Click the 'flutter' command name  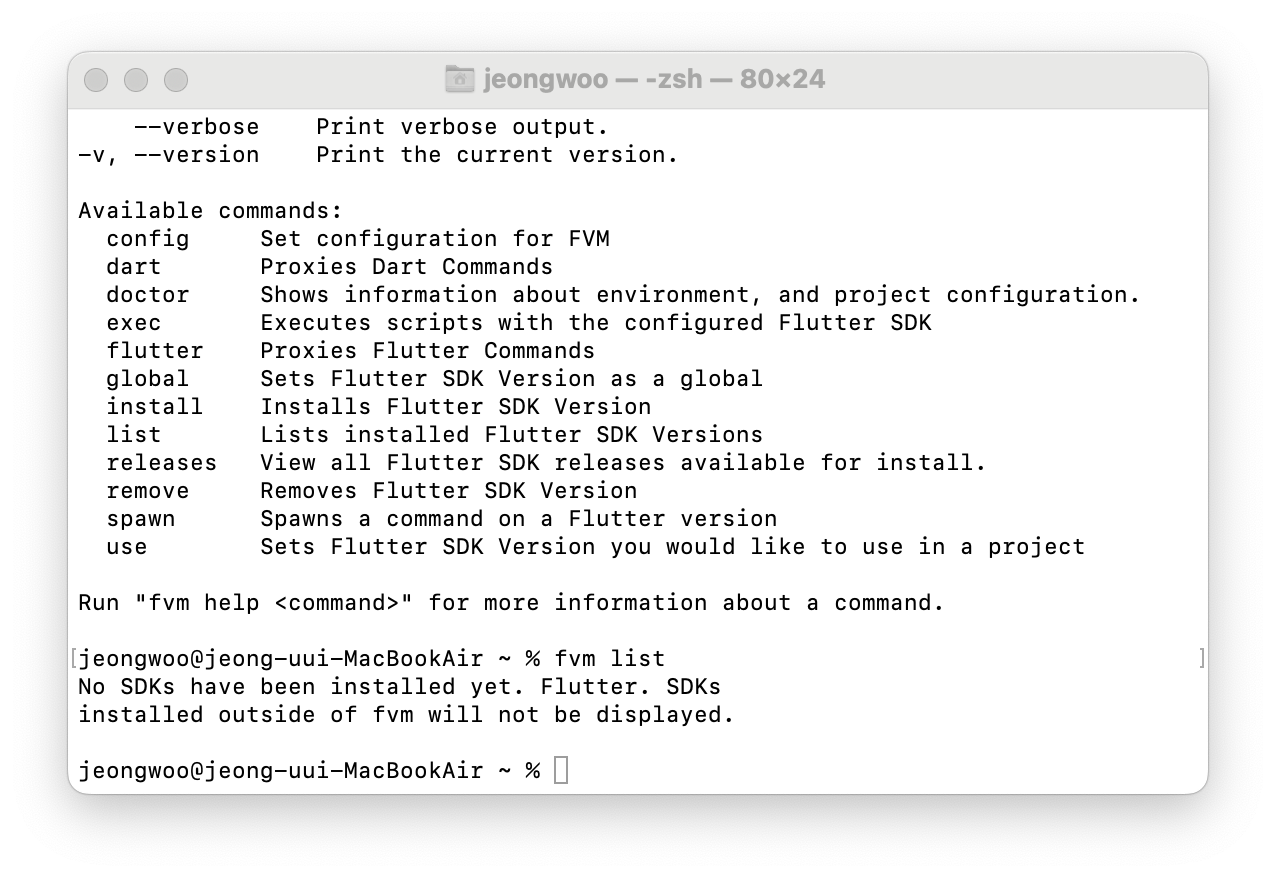(x=155, y=351)
